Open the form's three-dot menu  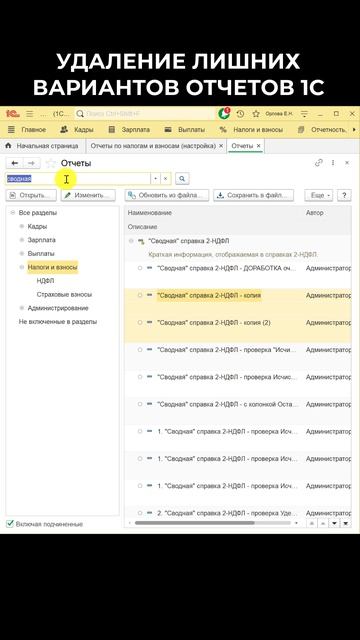333,163
